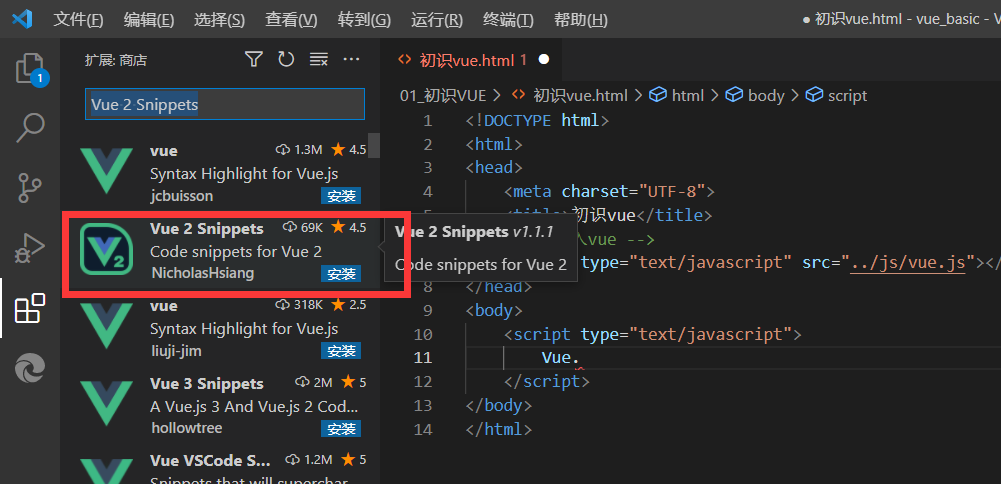1001x484 pixels.
Task: Open the Run and Debug view icon
Action: [30, 248]
